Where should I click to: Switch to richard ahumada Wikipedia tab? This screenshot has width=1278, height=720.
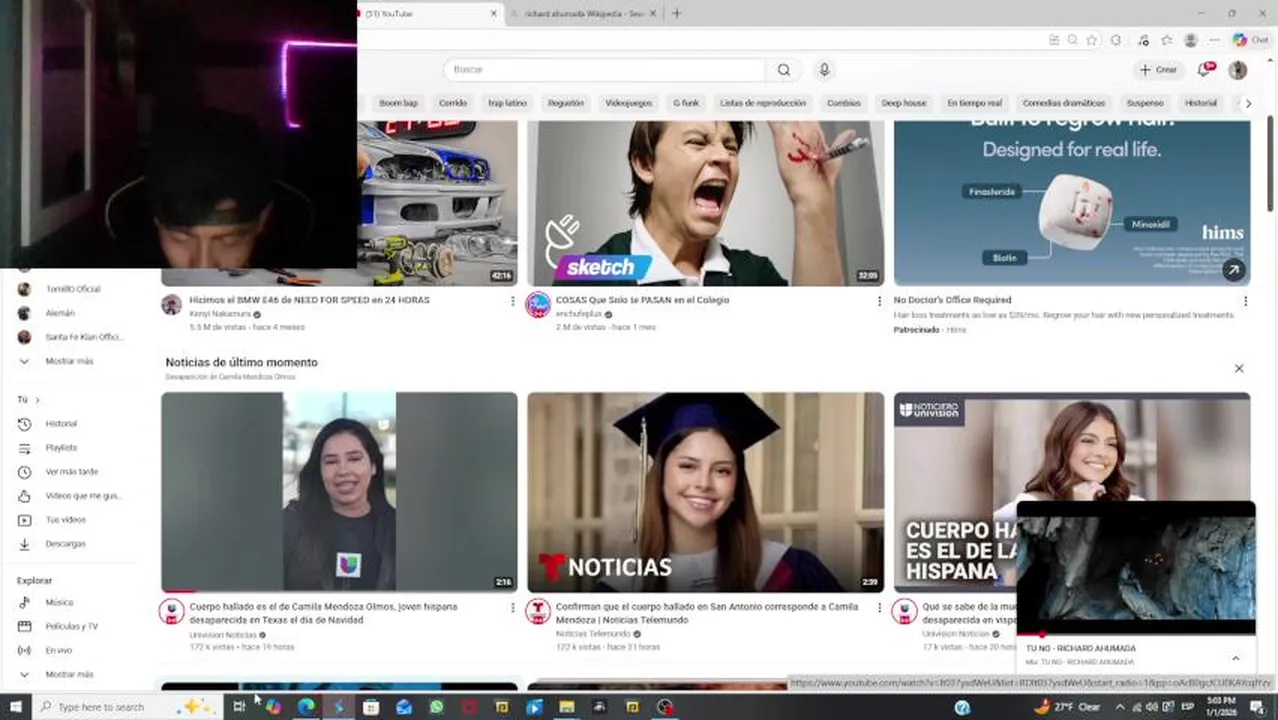click(584, 13)
